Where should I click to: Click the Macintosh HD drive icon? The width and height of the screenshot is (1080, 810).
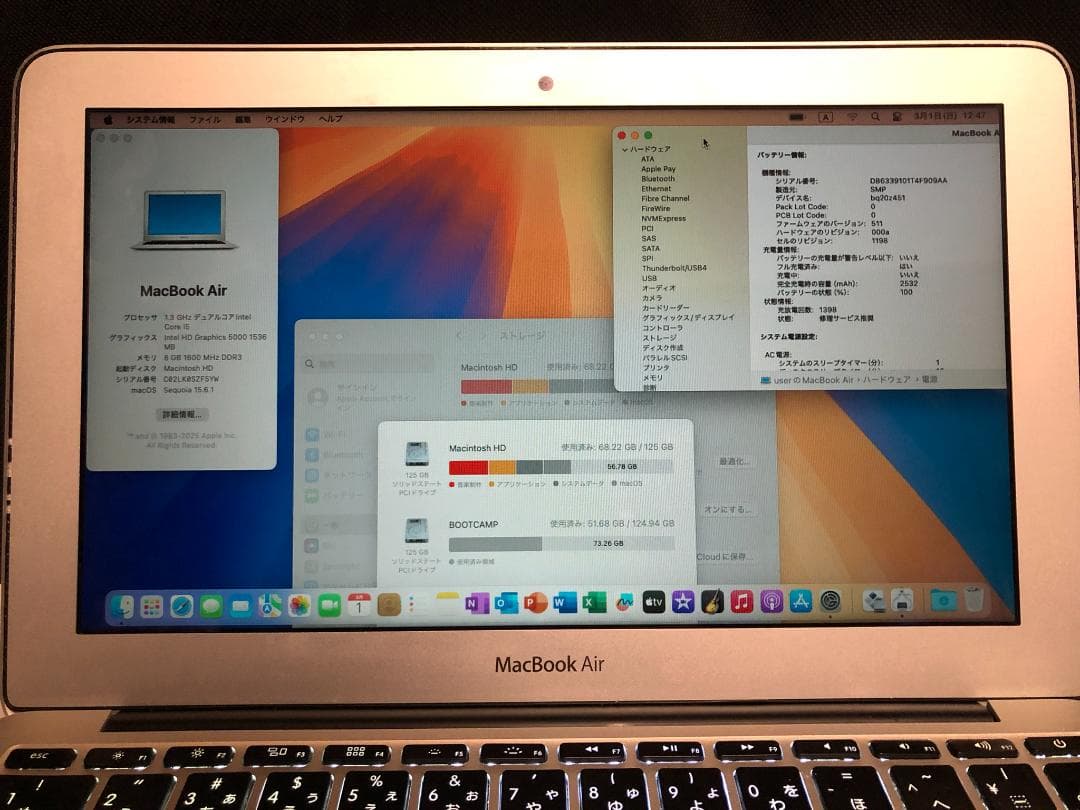(x=417, y=455)
